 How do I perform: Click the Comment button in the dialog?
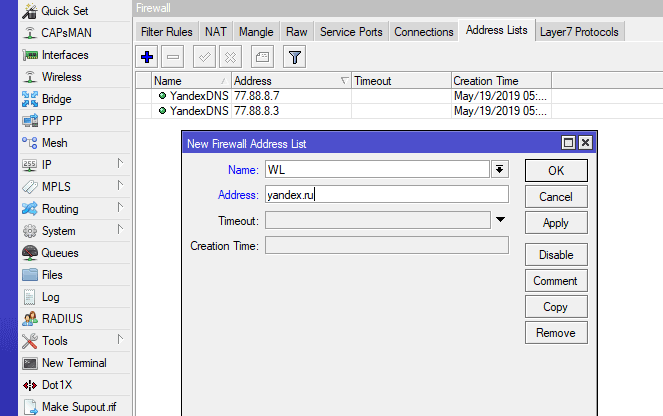(556, 281)
